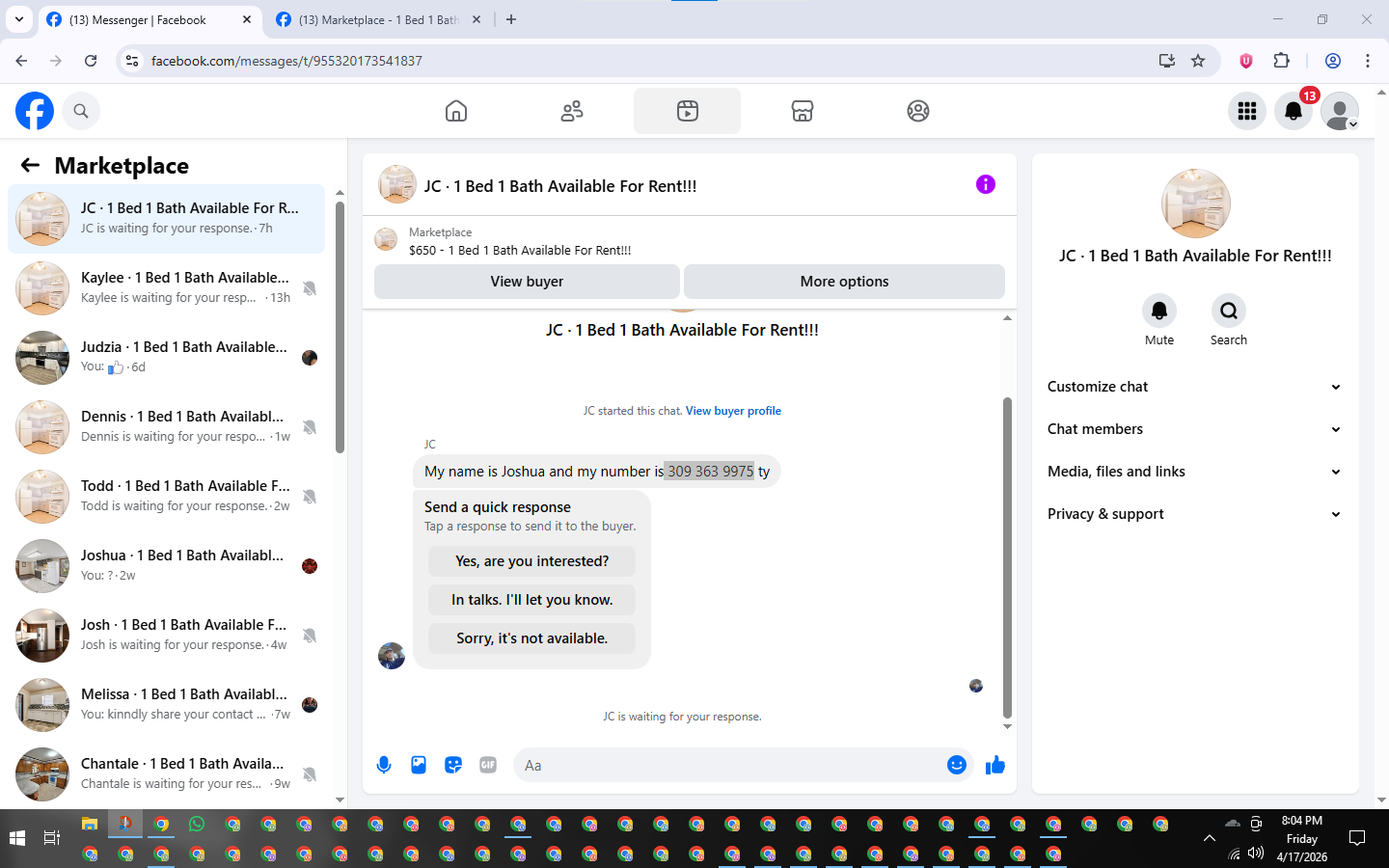Click the voice clip microphone icon
The image size is (1389, 868).
click(384, 765)
